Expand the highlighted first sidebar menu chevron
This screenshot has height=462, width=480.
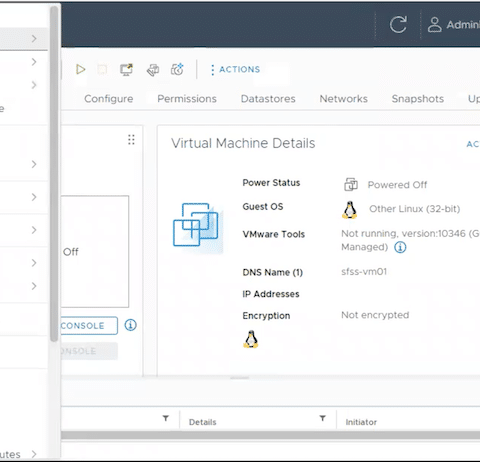click(x=34, y=39)
